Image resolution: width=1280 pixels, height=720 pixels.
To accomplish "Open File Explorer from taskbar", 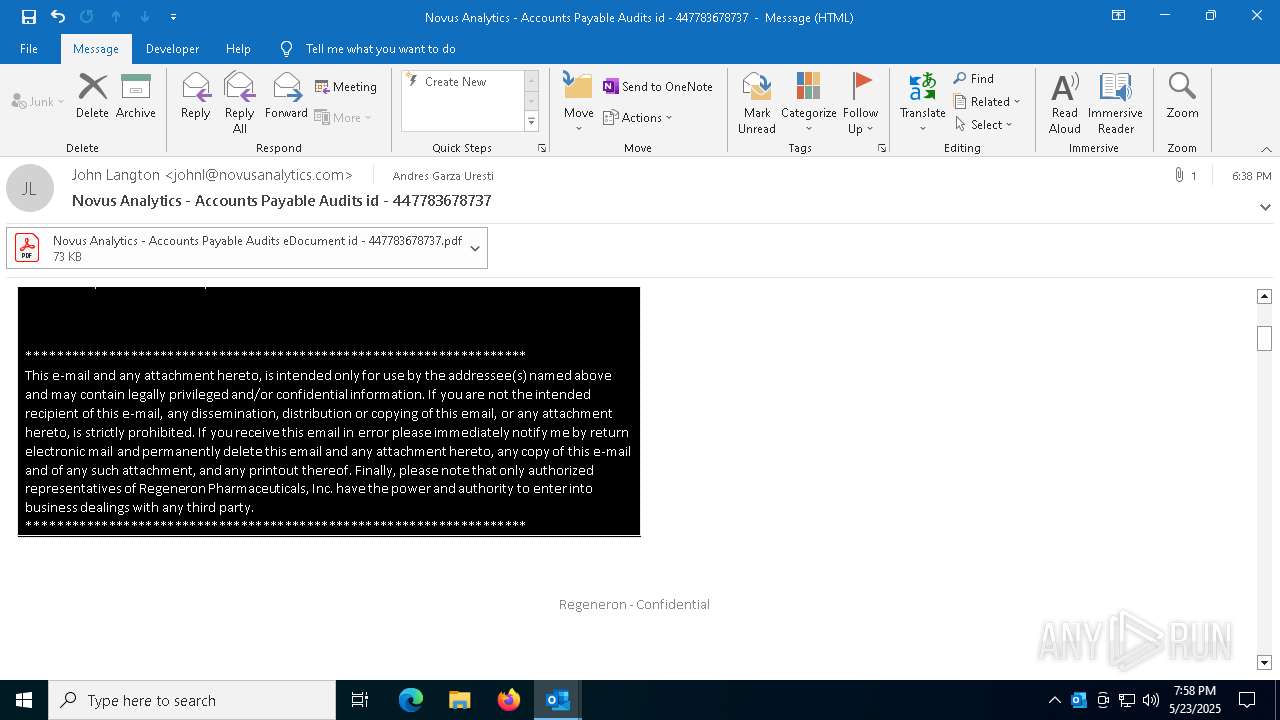I will [460, 700].
